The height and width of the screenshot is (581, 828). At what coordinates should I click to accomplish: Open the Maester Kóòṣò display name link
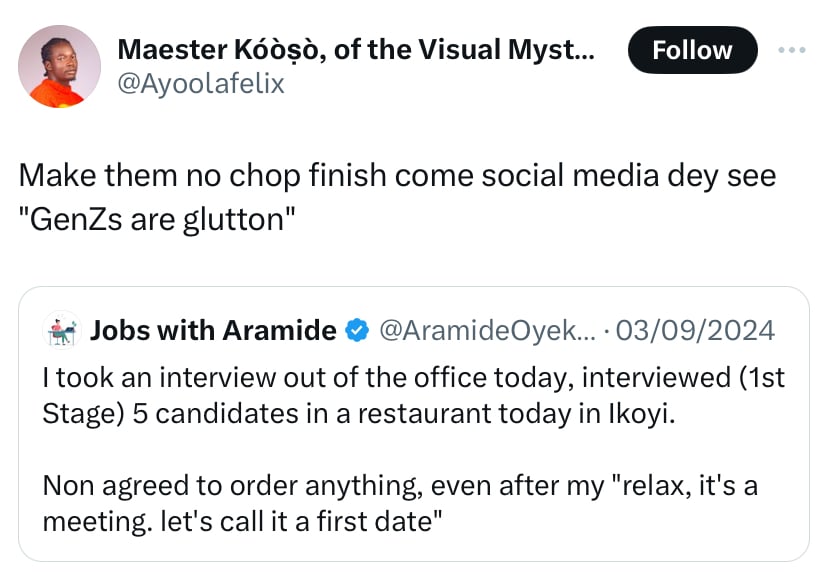[355, 48]
